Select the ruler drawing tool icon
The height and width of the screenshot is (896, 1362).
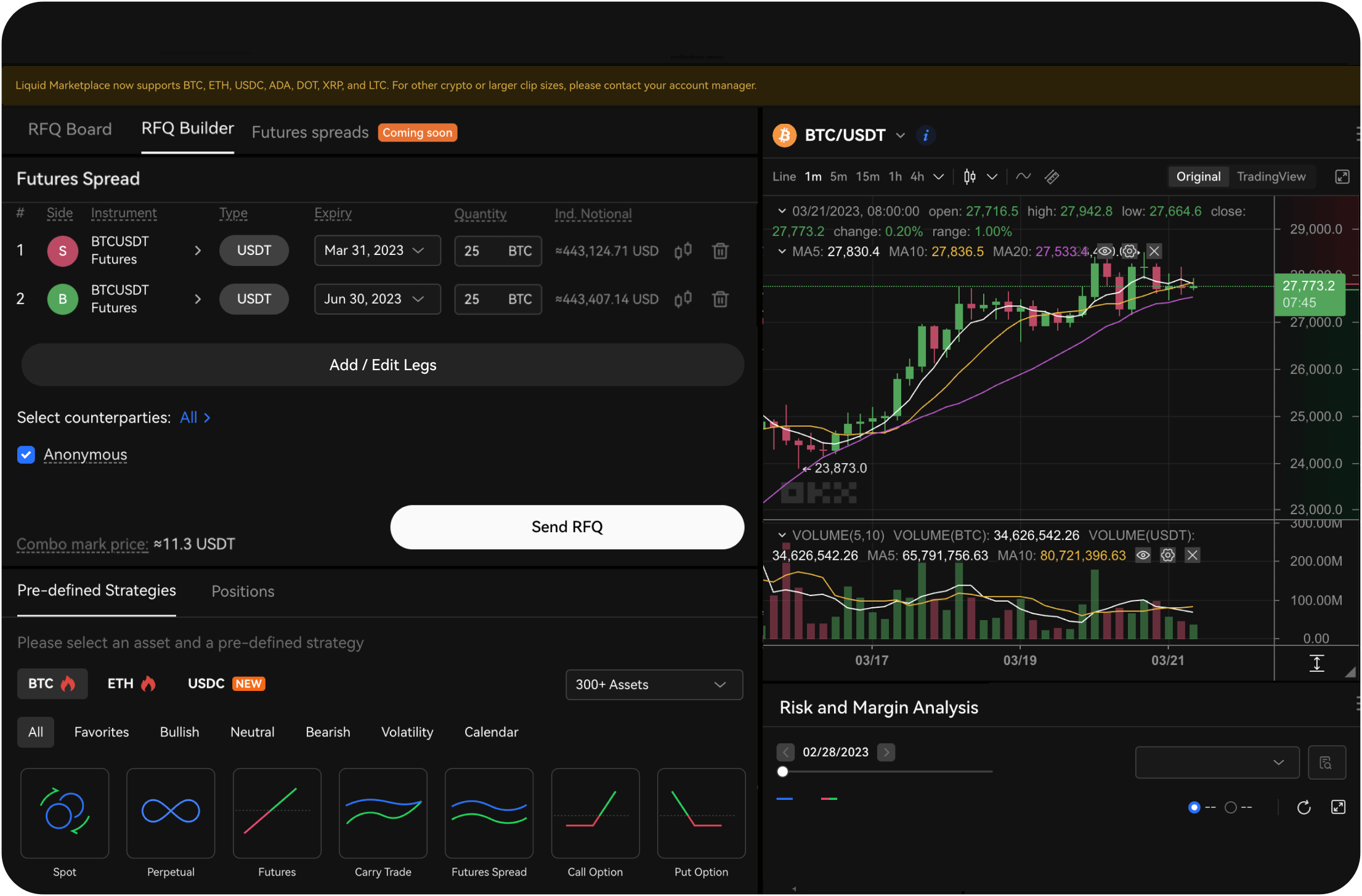tap(1052, 177)
